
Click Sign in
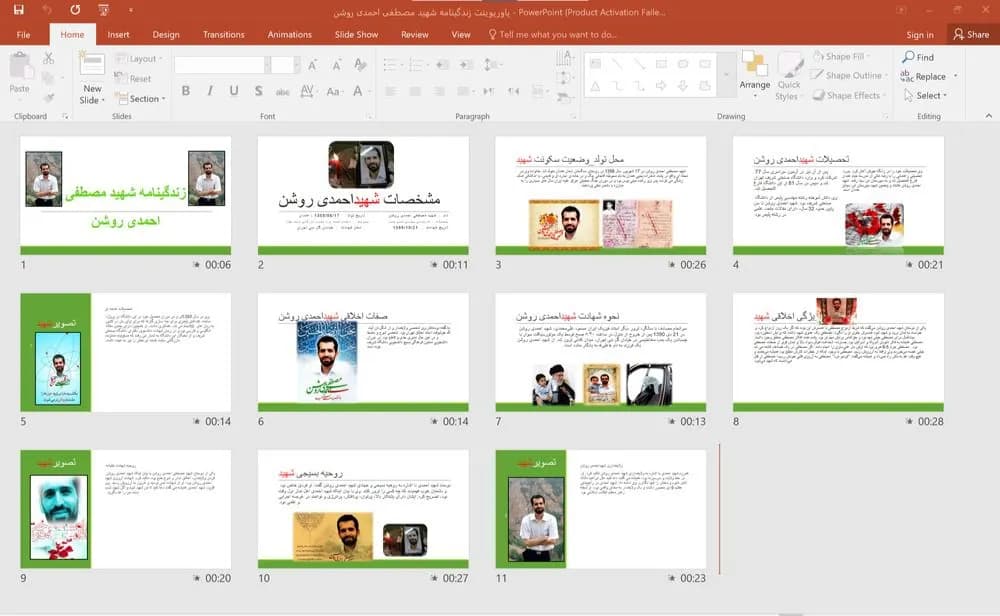point(920,35)
